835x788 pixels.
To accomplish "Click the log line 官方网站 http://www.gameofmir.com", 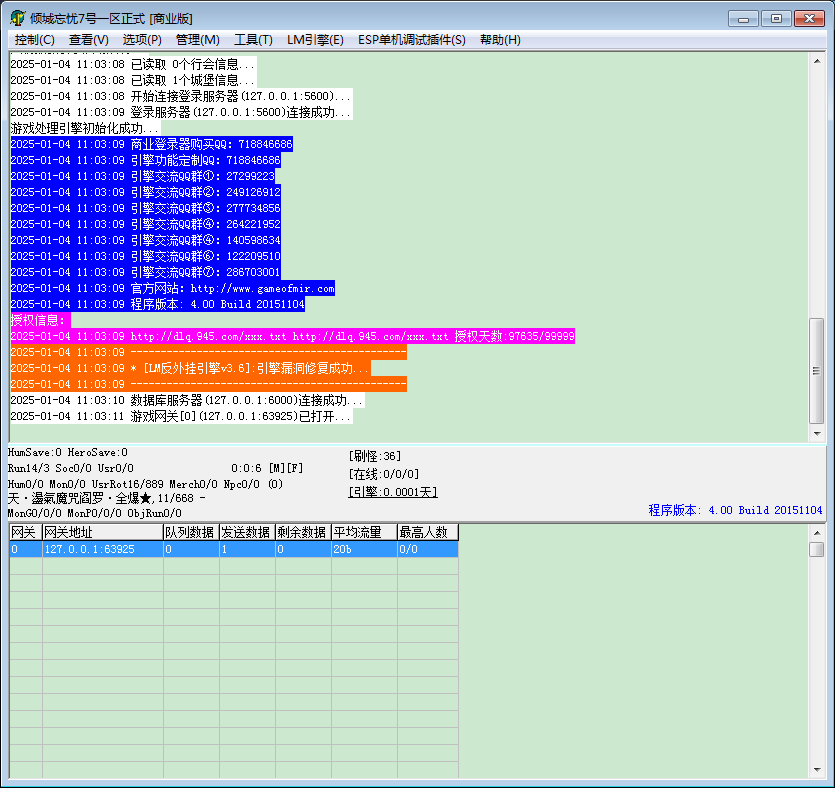I will [x=173, y=289].
